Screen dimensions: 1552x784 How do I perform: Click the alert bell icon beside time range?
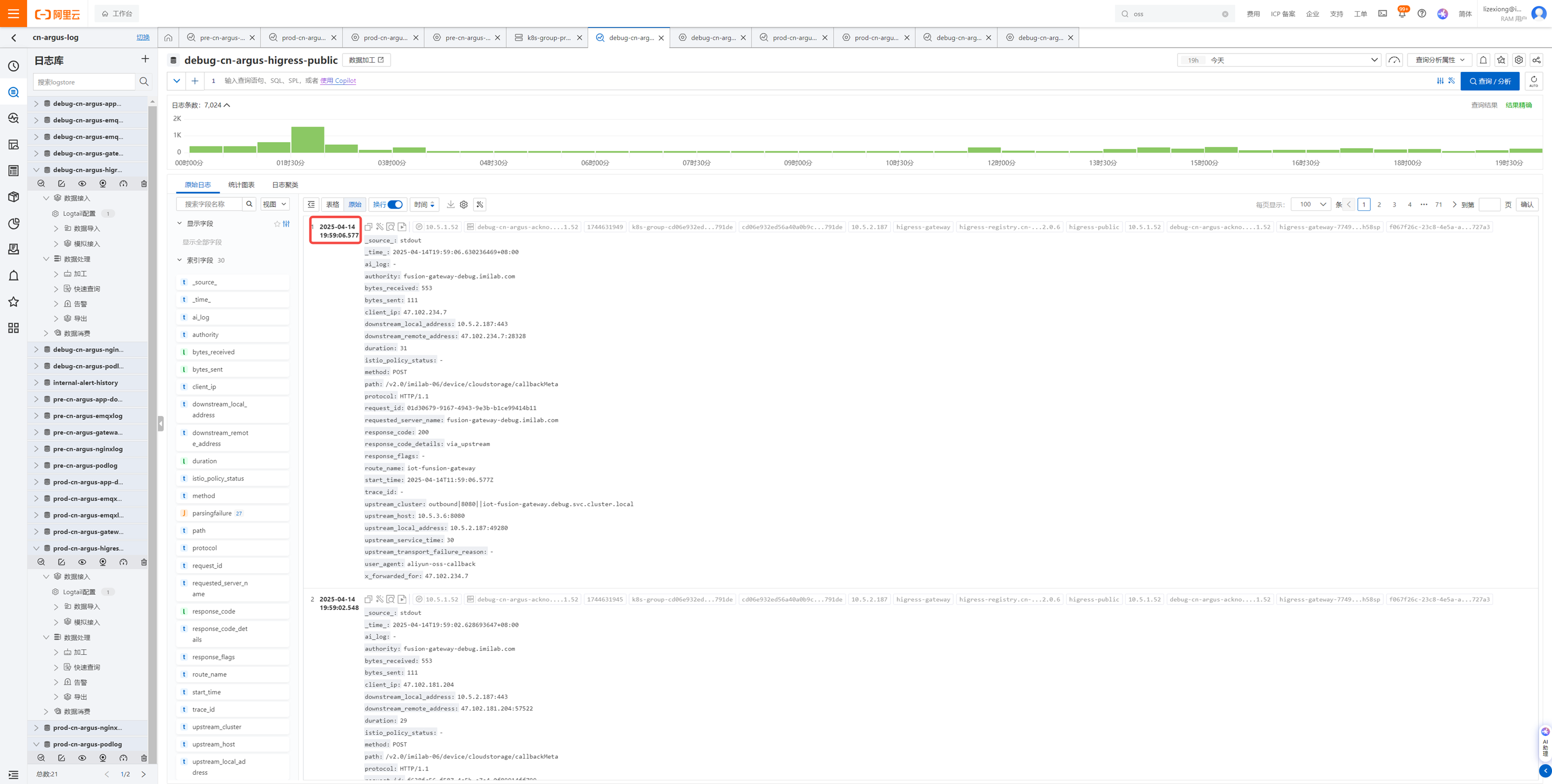1483,60
